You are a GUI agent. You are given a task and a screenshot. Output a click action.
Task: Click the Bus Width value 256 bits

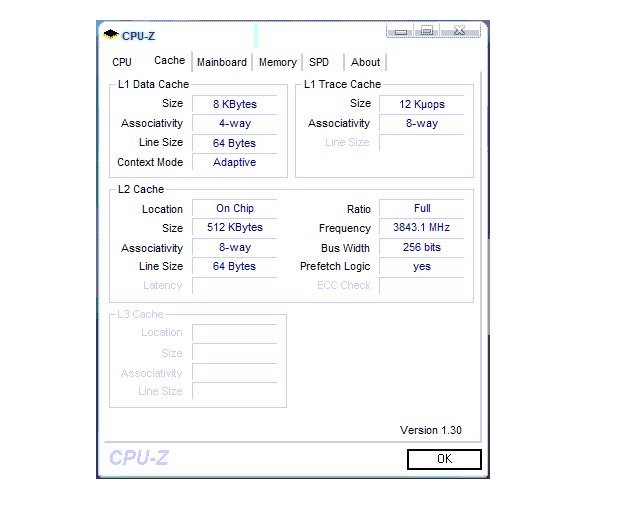(x=422, y=247)
